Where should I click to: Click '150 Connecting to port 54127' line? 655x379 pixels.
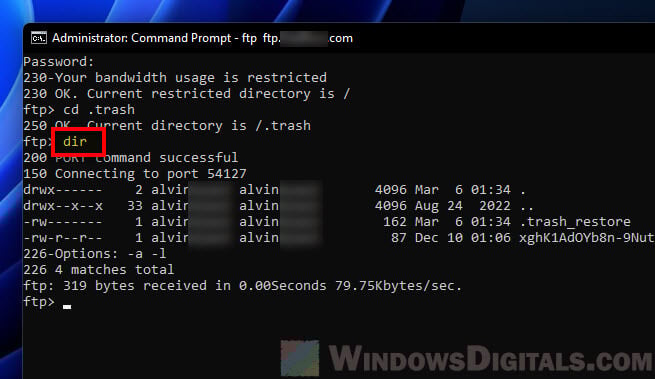[x=135, y=174]
